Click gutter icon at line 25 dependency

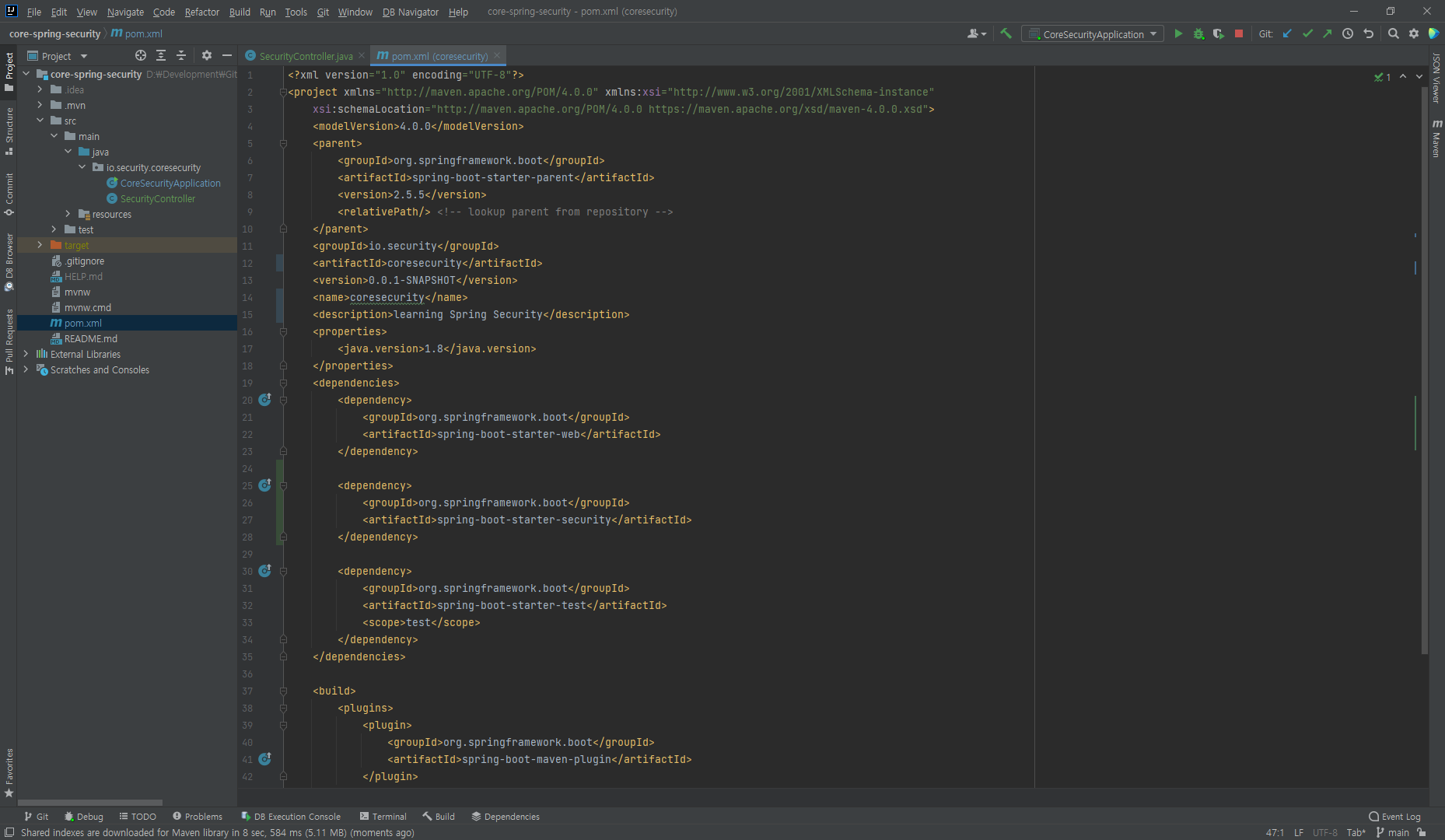pos(264,485)
